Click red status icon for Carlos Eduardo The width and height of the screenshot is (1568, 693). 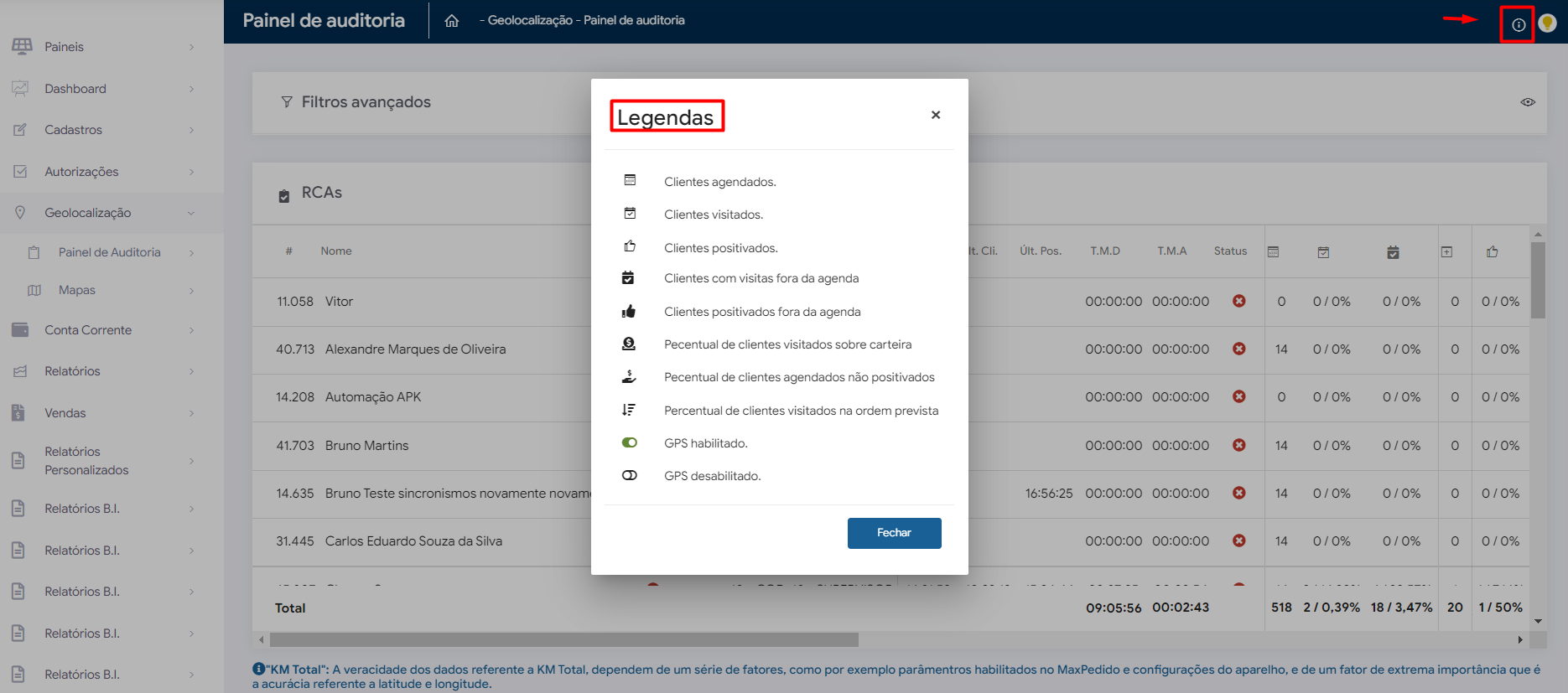coord(1238,540)
